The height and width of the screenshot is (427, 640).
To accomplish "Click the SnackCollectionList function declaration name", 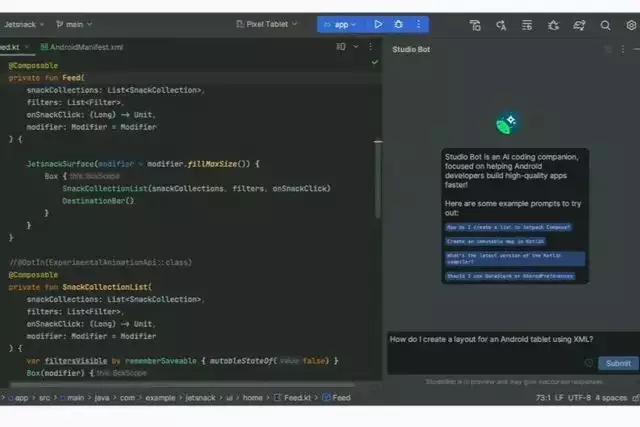I will 105,287.
